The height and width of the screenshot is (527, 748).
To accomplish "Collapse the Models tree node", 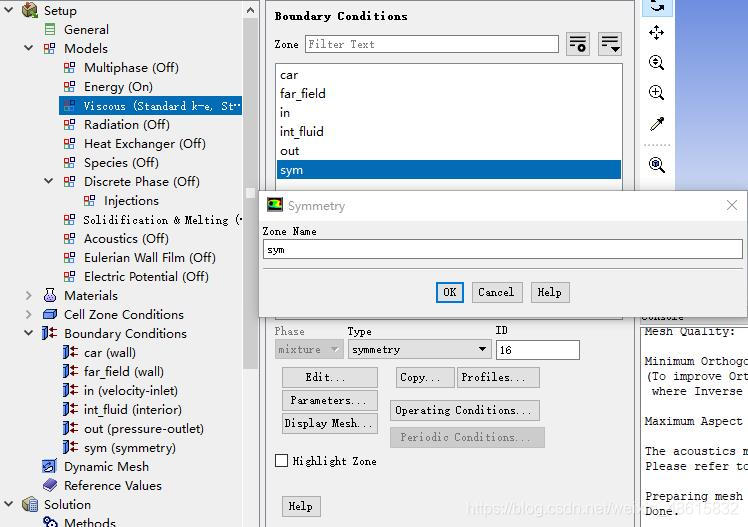I will pos(29,48).
